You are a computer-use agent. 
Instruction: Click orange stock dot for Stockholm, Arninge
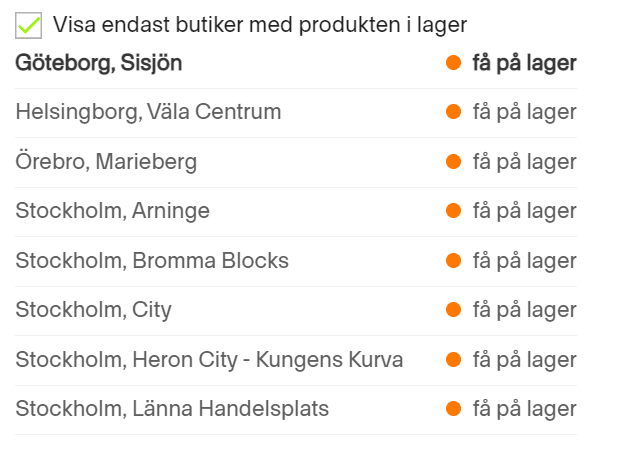(x=453, y=211)
